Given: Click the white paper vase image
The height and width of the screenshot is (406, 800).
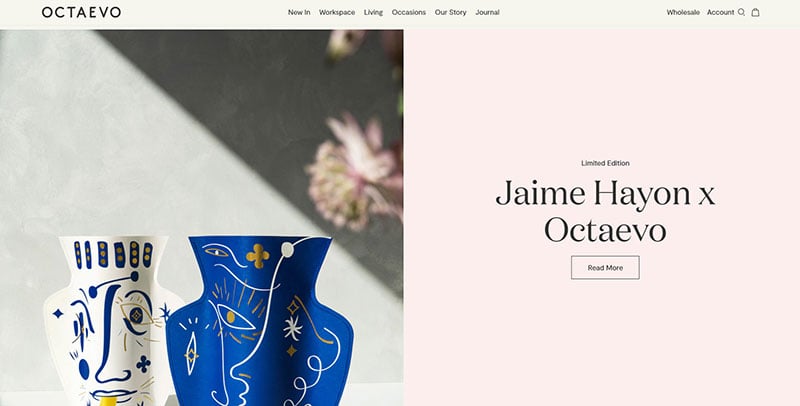Looking at the screenshot, I should click(x=110, y=320).
